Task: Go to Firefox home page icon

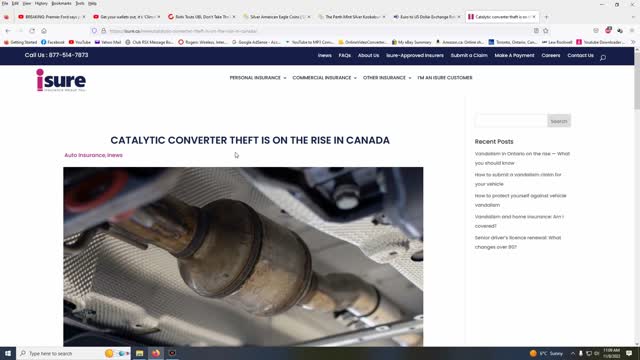Action: tap(44, 31)
